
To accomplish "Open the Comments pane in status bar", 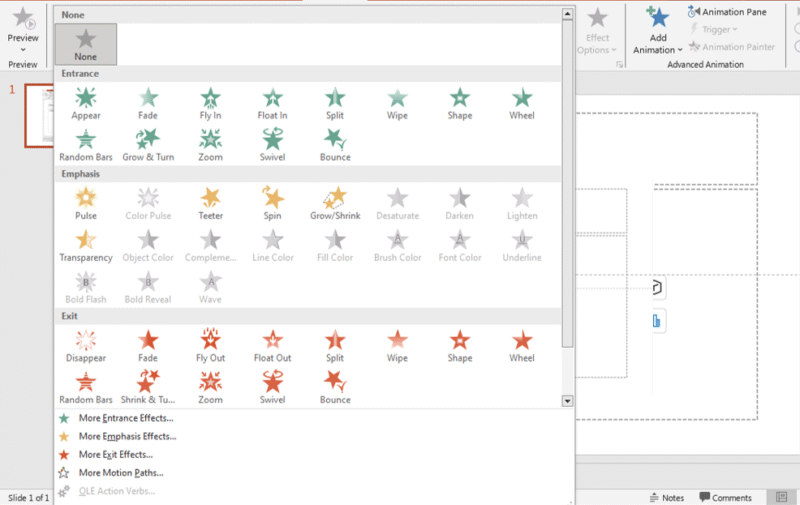I will [x=725, y=497].
